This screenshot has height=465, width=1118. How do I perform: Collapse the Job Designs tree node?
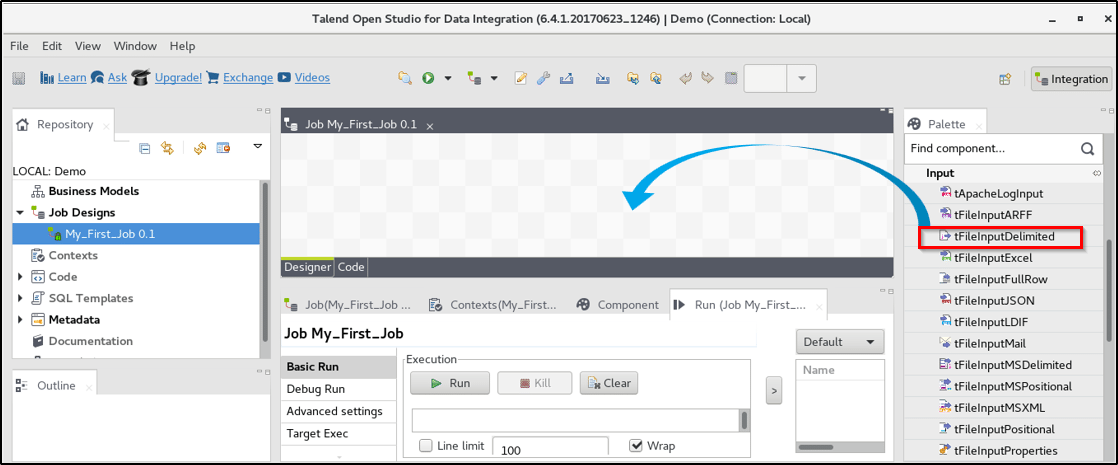(x=20, y=213)
